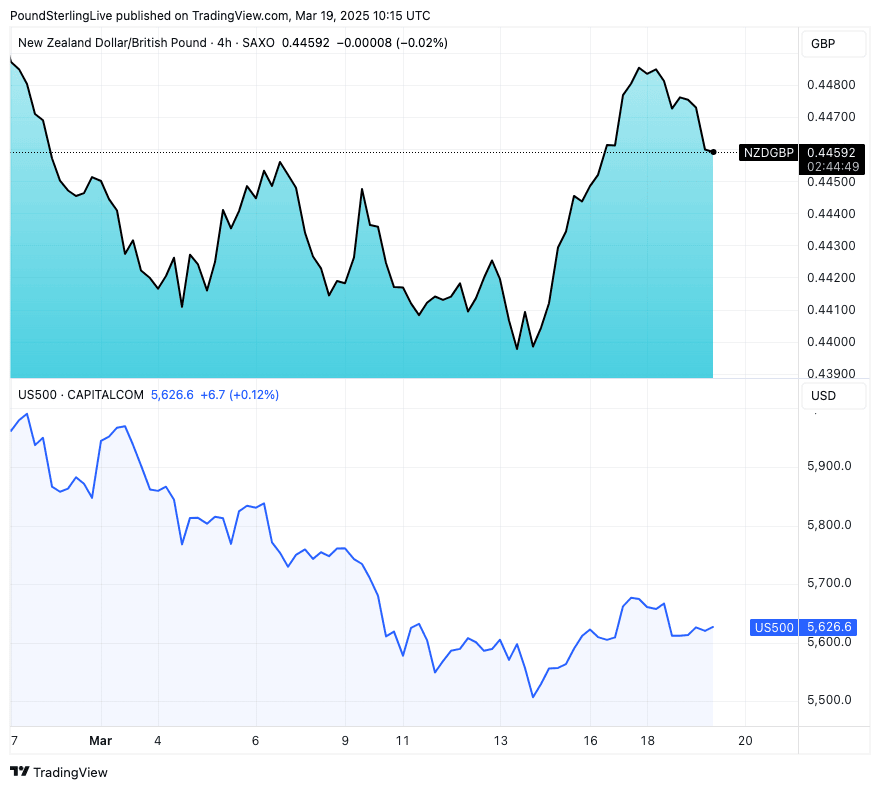Open the USD currency selector

click(832, 396)
